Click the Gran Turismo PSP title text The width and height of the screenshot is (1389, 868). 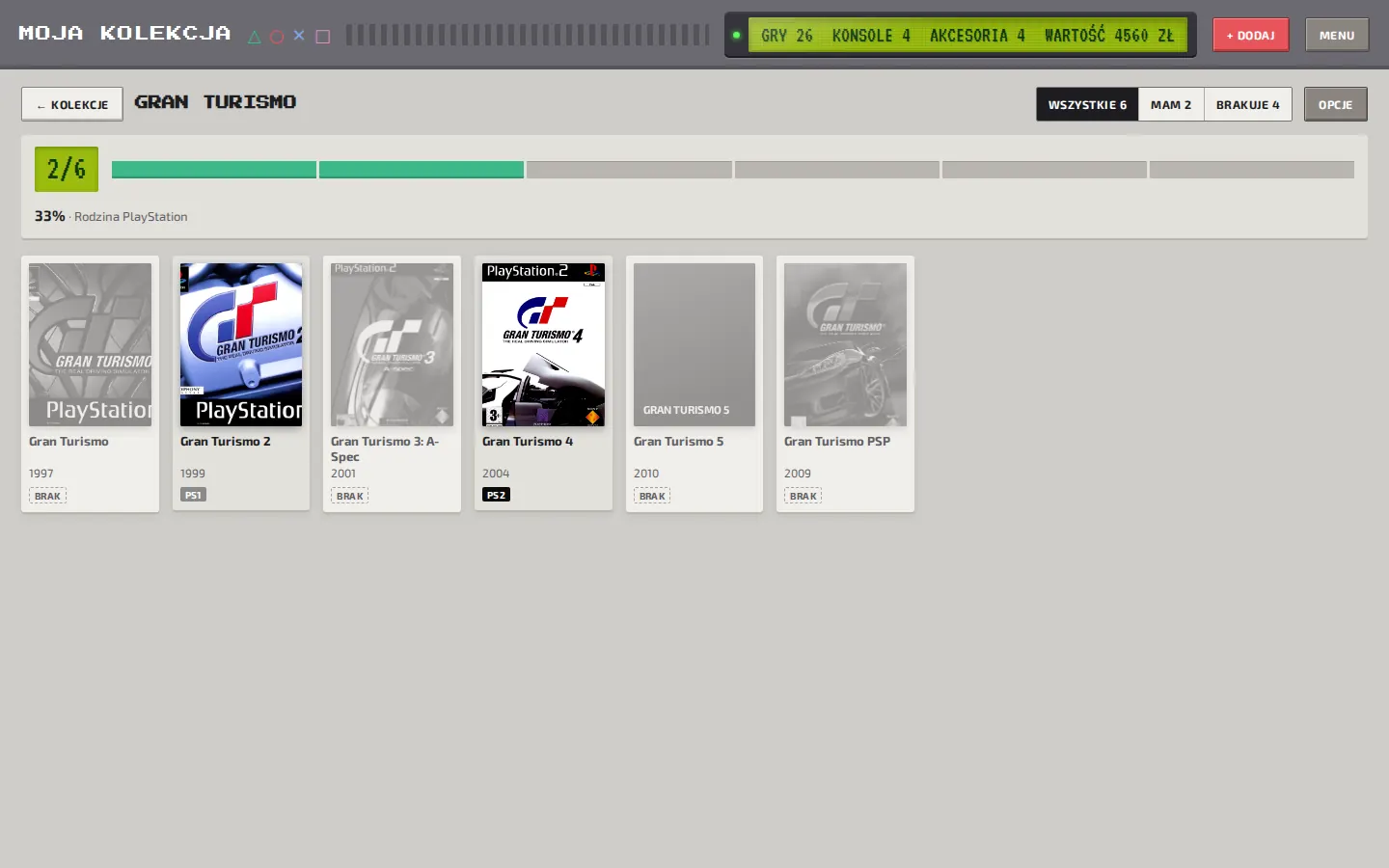point(837,442)
